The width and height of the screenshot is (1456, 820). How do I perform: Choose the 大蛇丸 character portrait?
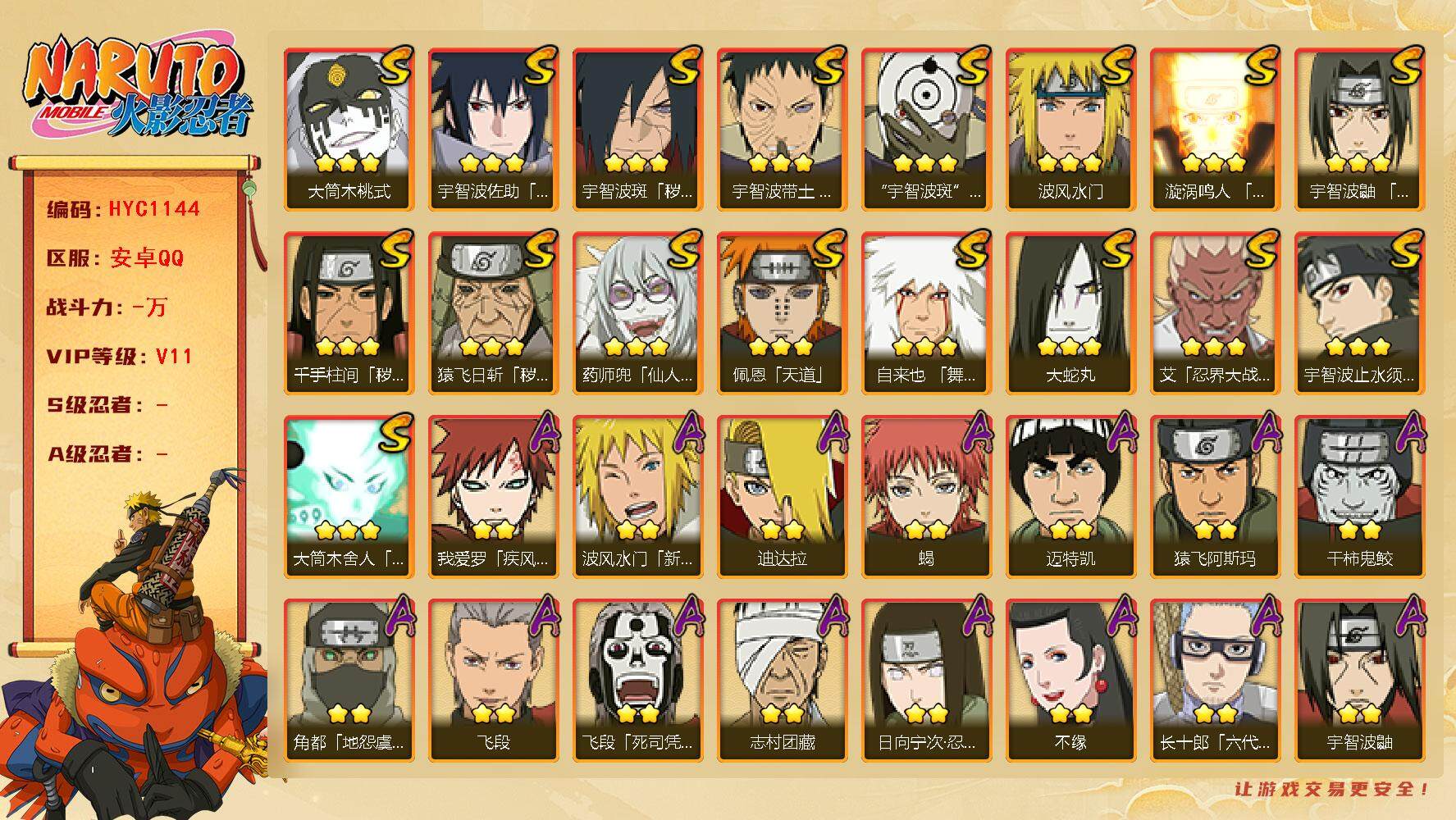tap(1071, 313)
